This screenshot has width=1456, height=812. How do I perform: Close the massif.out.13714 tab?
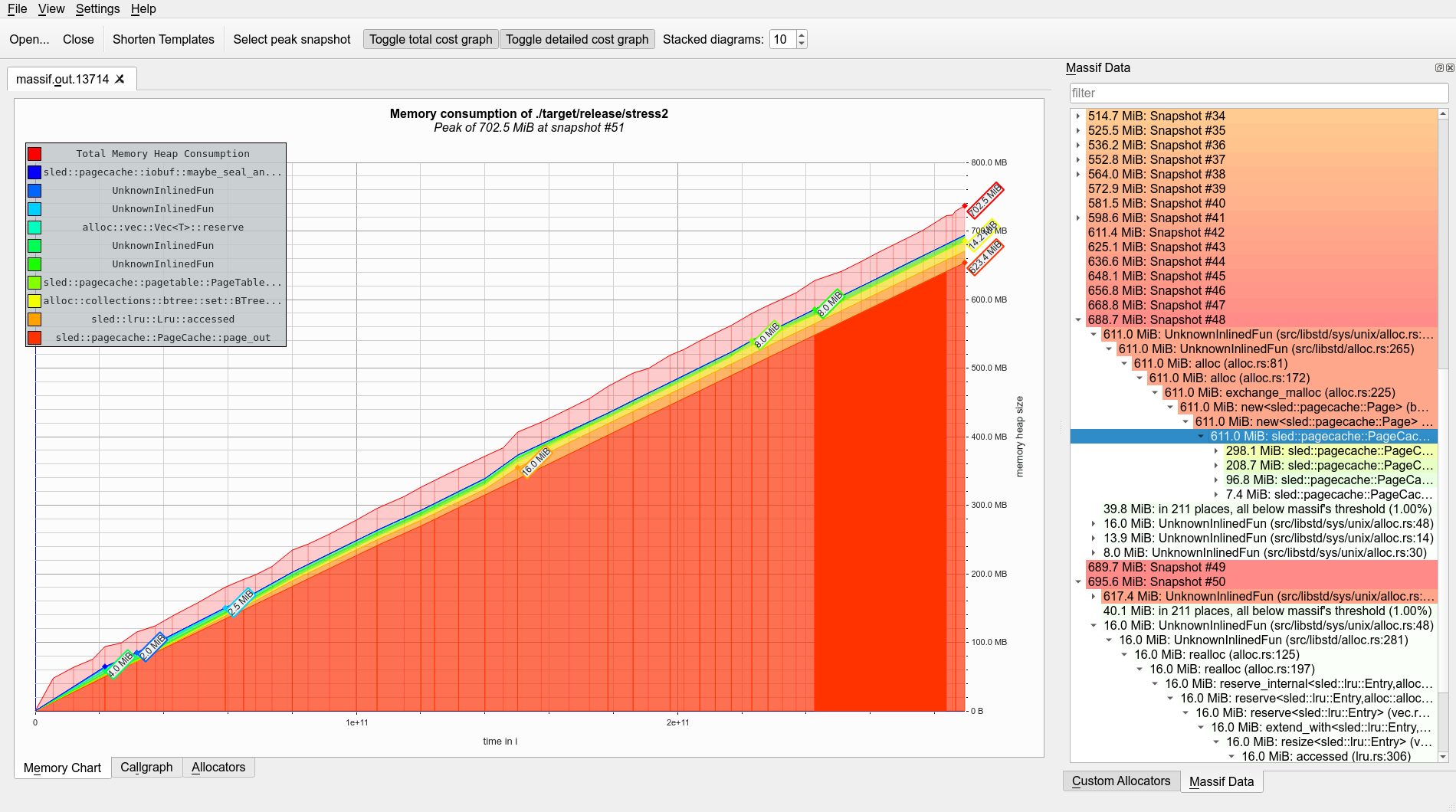[x=120, y=78]
